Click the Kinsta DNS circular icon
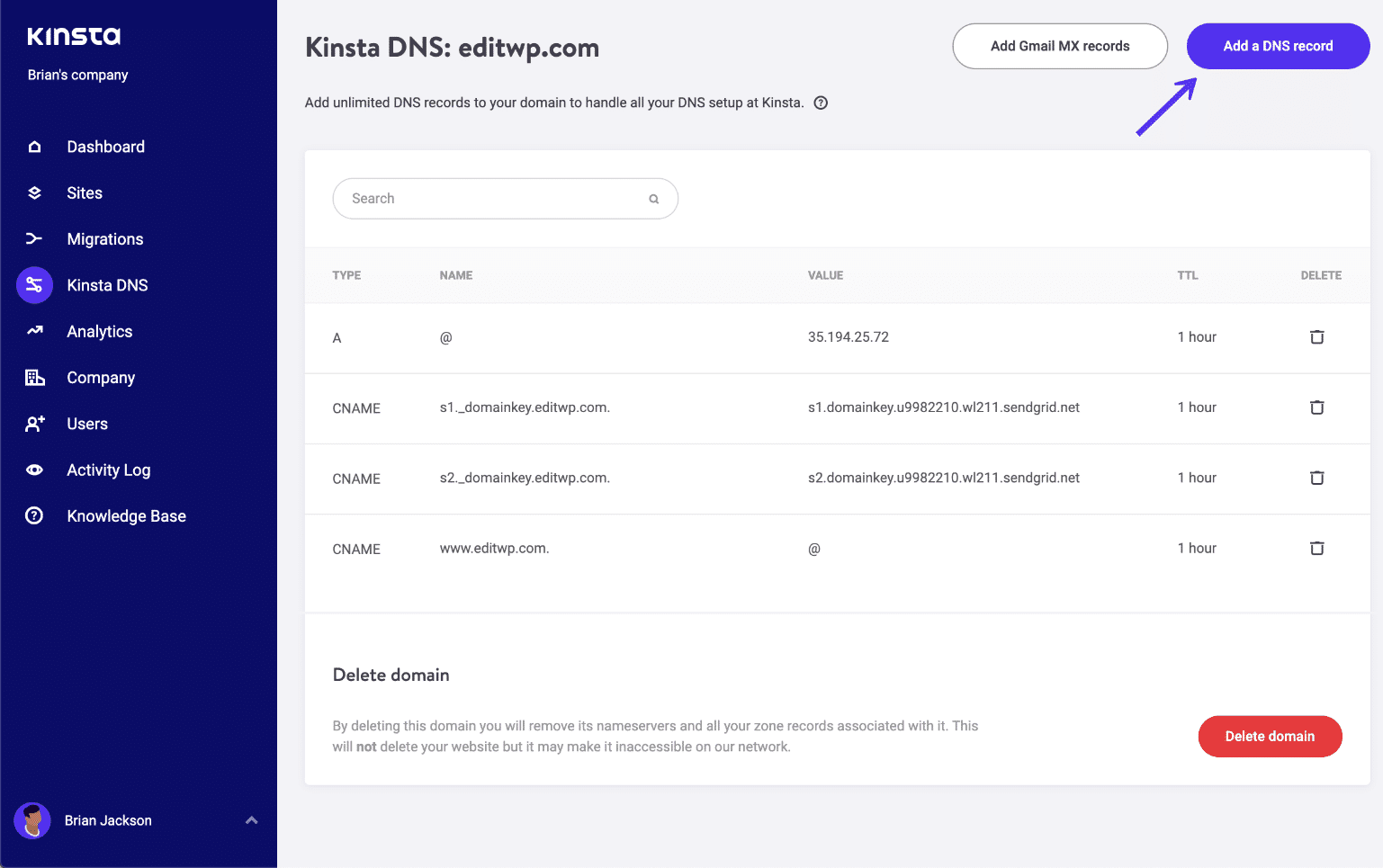Image resolution: width=1383 pixels, height=868 pixels. tap(34, 285)
